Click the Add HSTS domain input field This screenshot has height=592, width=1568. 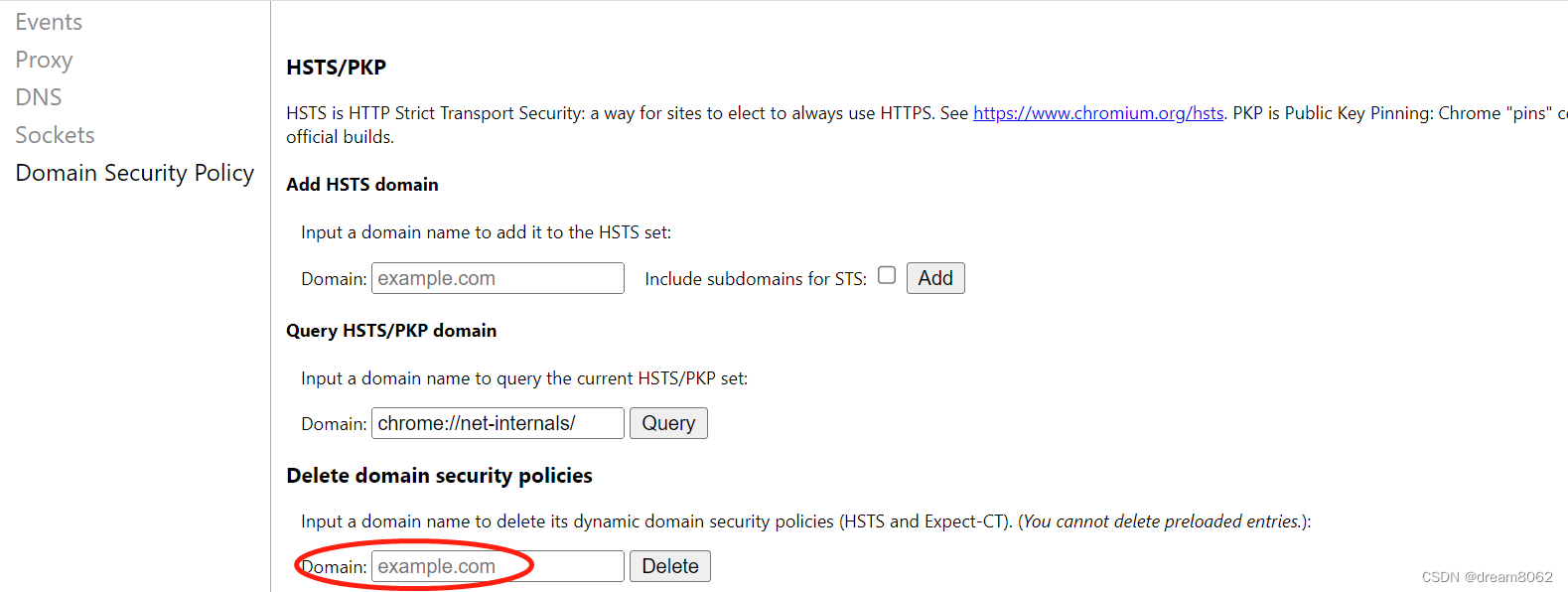coord(498,277)
